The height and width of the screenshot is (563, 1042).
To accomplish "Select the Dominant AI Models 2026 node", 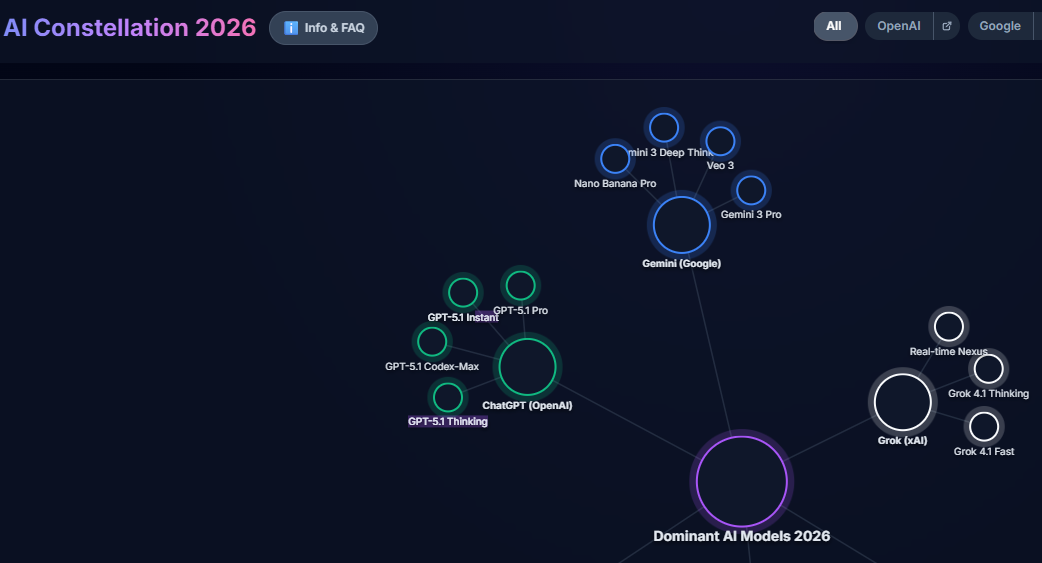I will [x=742, y=481].
